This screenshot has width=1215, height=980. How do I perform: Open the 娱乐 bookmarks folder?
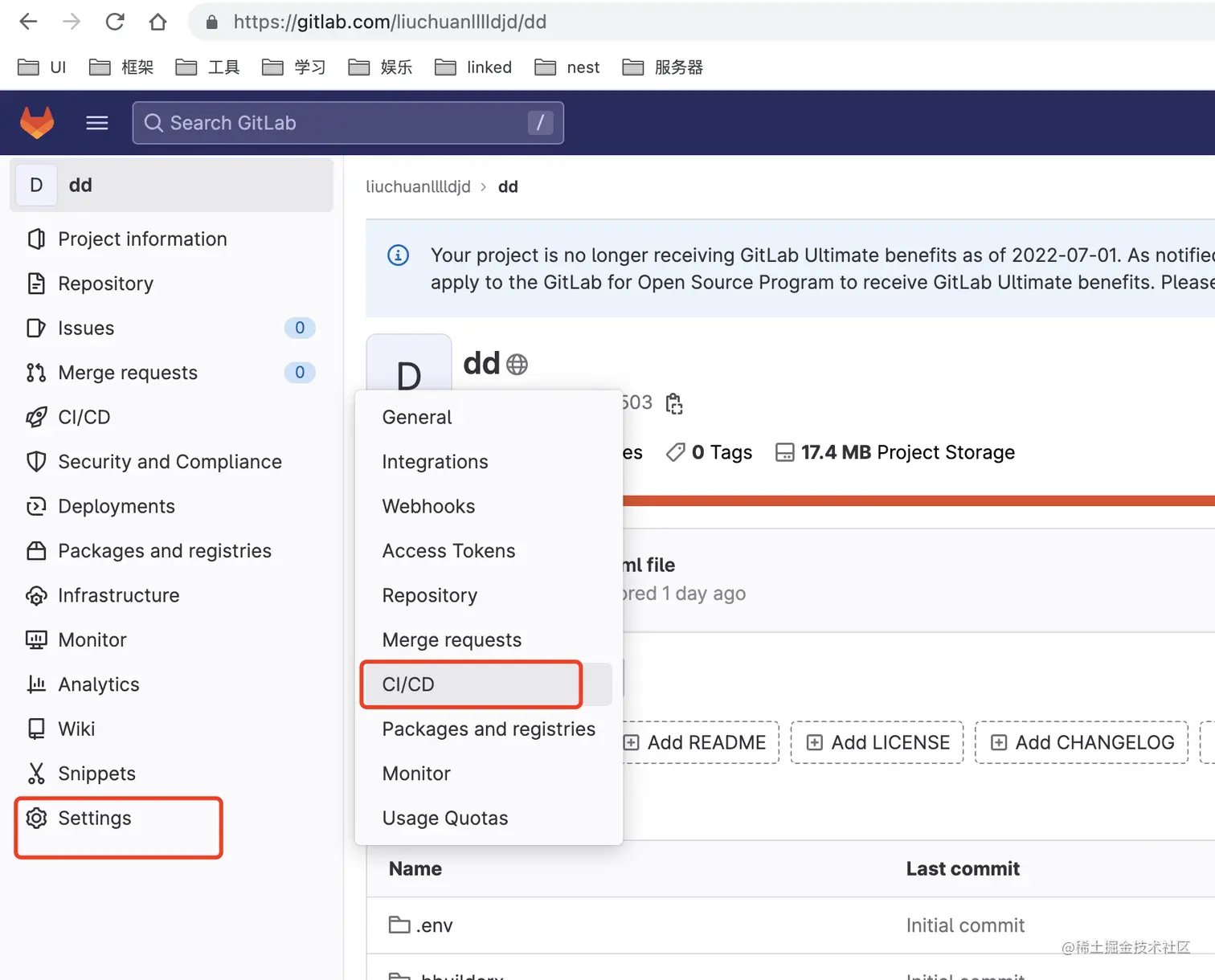pyautogui.click(x=380, y=67)
